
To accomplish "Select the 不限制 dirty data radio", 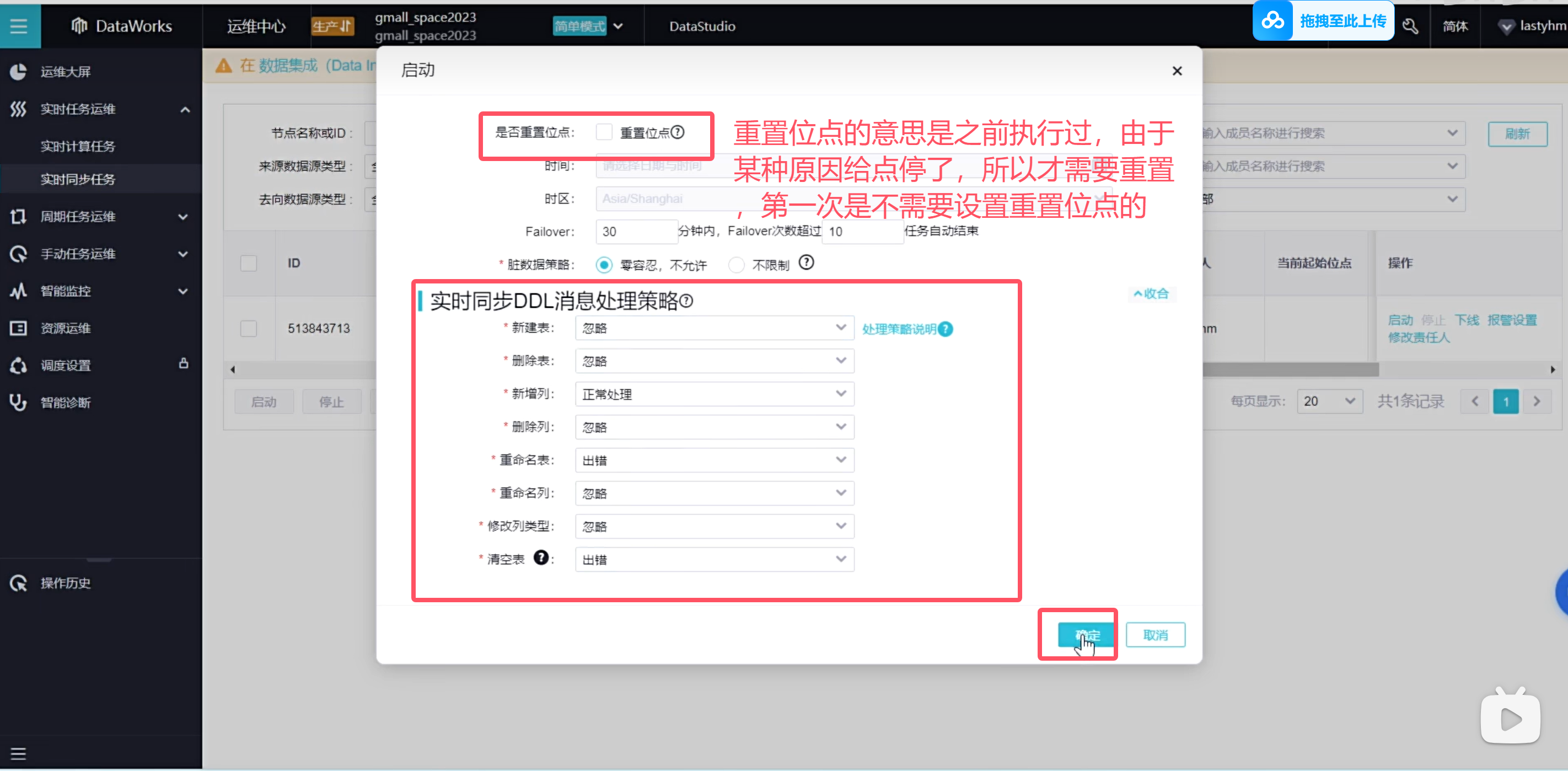I will click(737, 265).
